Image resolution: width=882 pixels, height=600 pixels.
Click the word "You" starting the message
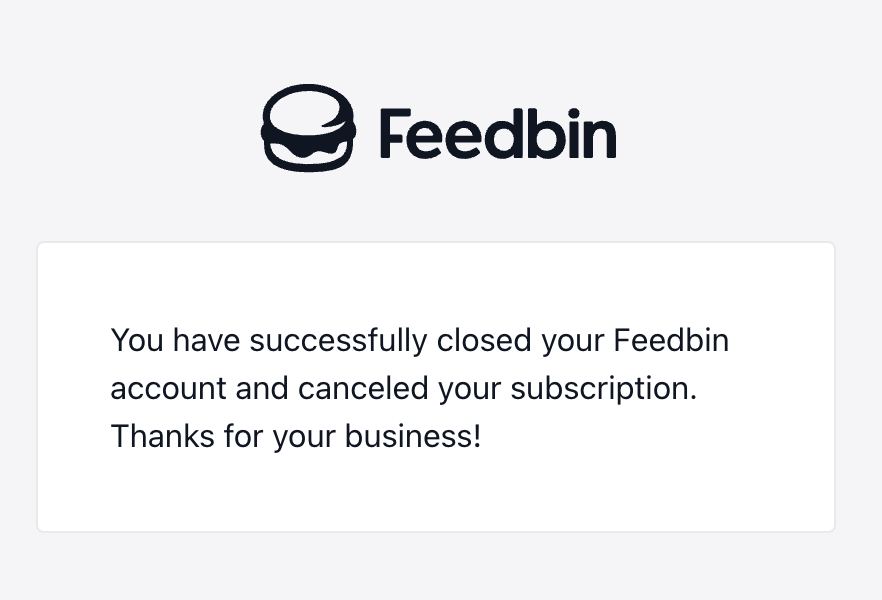pyautogui.click(x=137, y=341)
